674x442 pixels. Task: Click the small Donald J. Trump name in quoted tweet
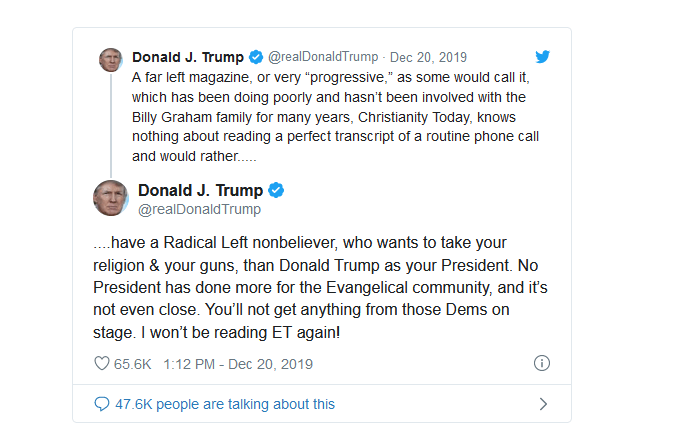tap(189, 57)
